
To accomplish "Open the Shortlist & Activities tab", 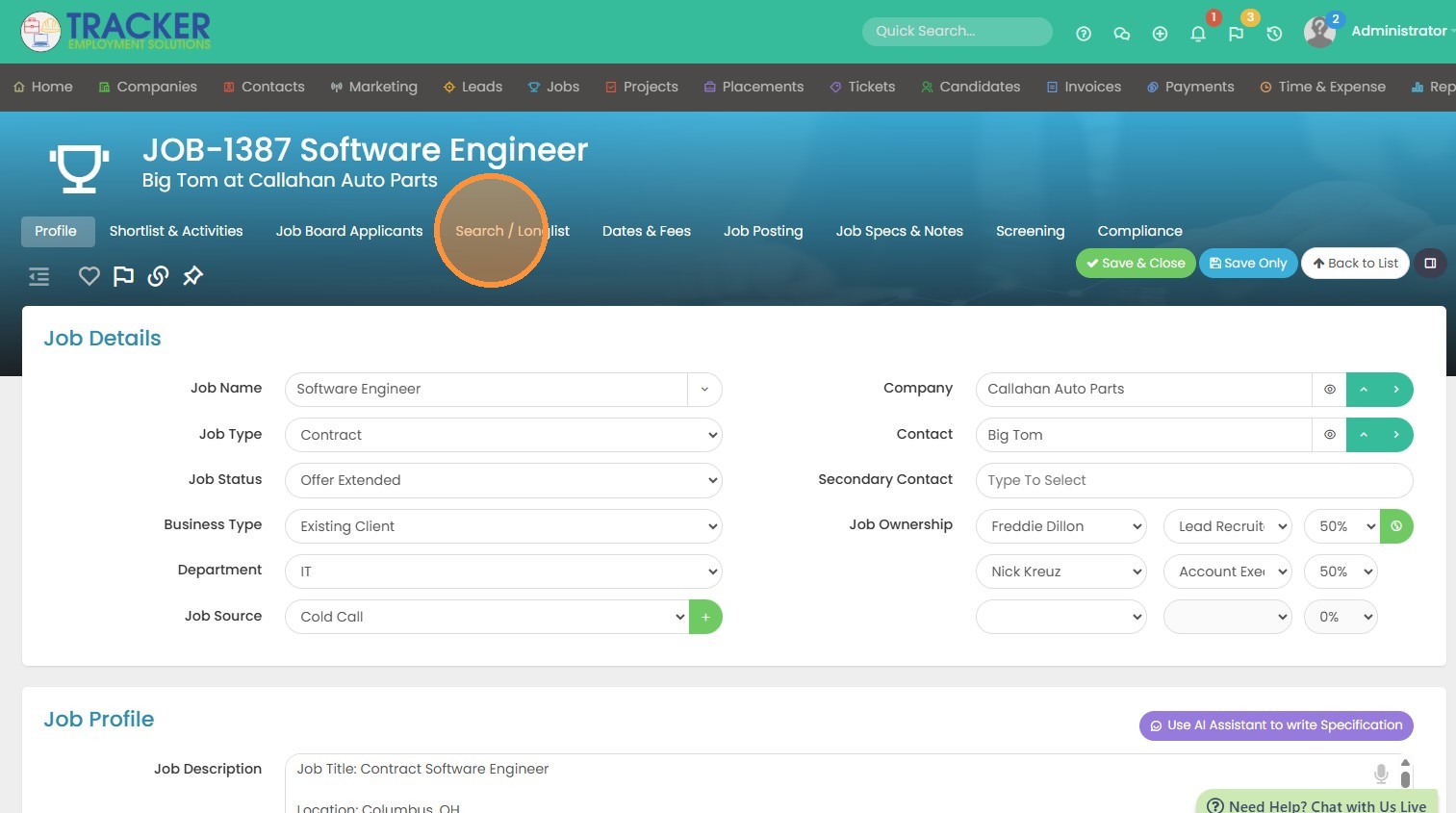I will 176,231.
